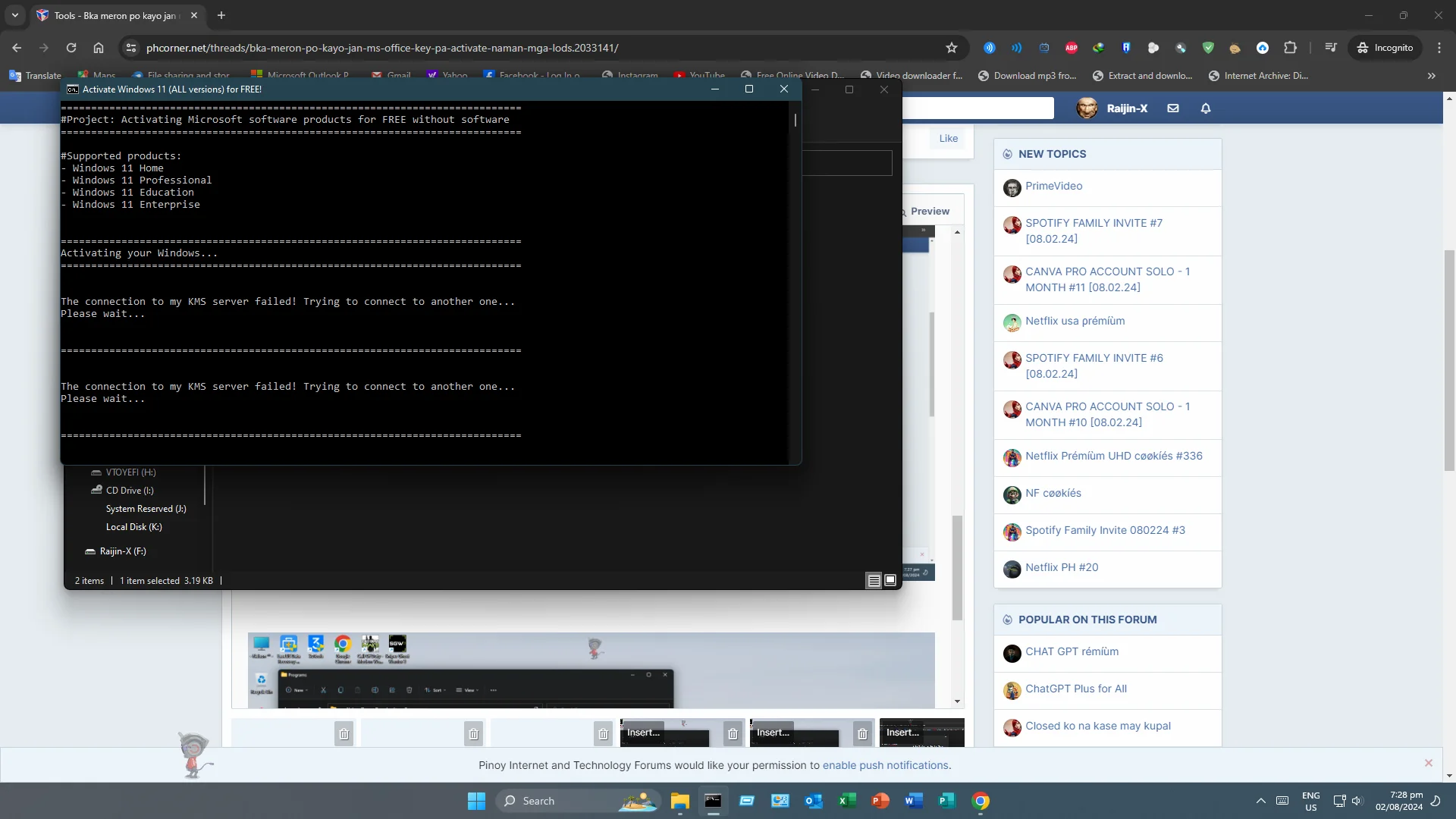
Task: Open SPOTIFY FAMILY INVITE #7 topic
Action: point(1094,231)
